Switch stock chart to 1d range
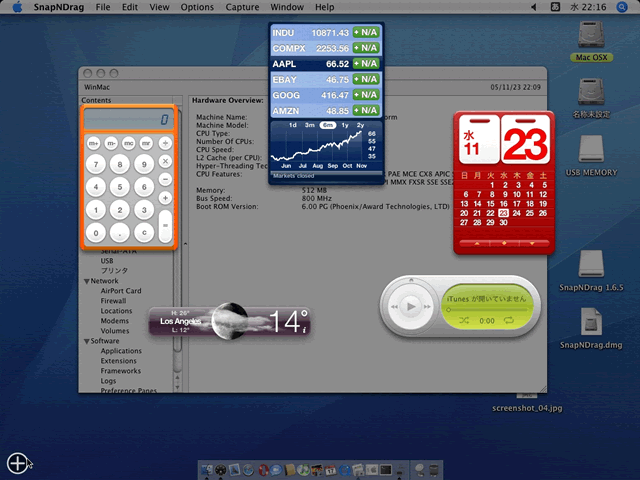Screen dimensions: 640x480 click(293, 125)
